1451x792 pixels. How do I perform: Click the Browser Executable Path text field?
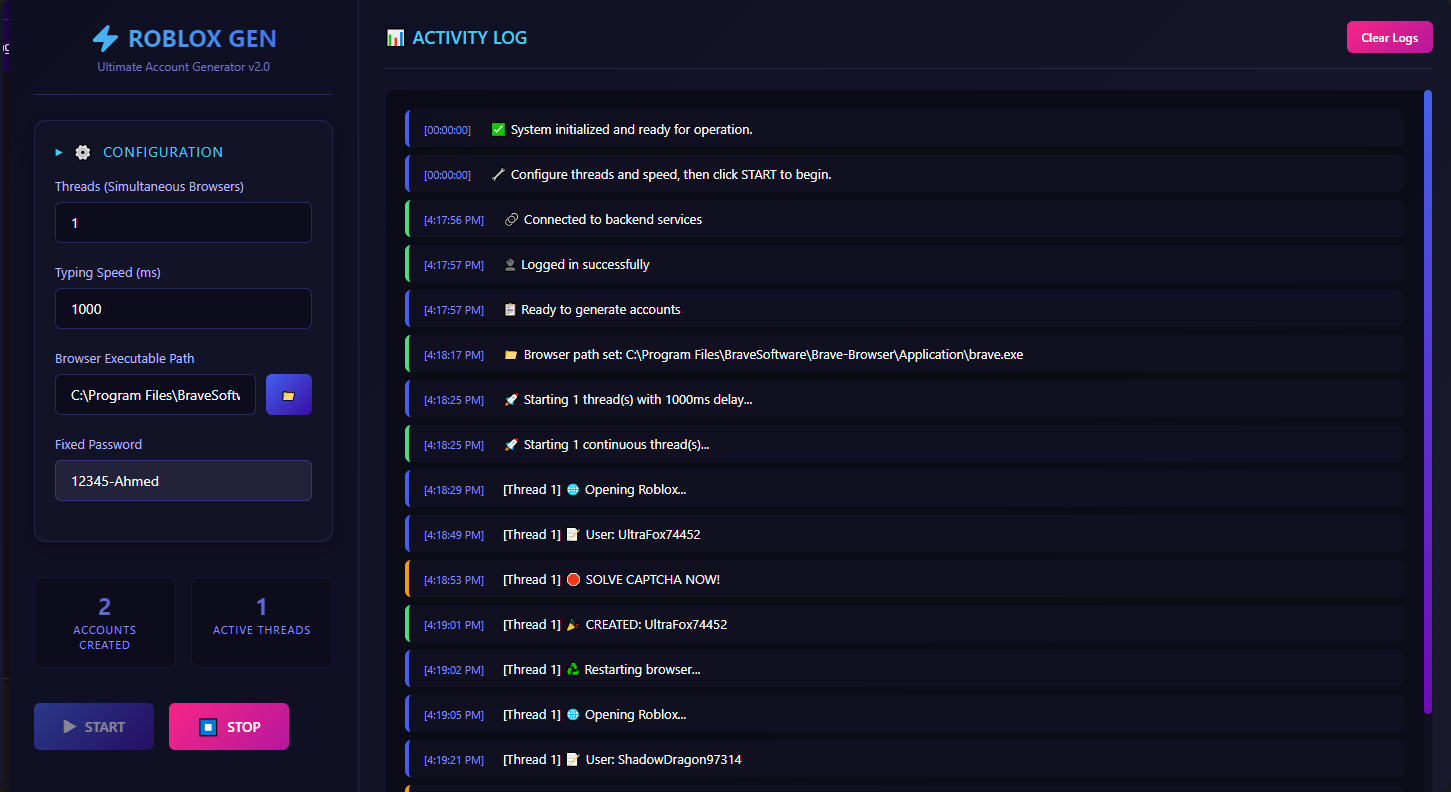[x=155, y=395]
